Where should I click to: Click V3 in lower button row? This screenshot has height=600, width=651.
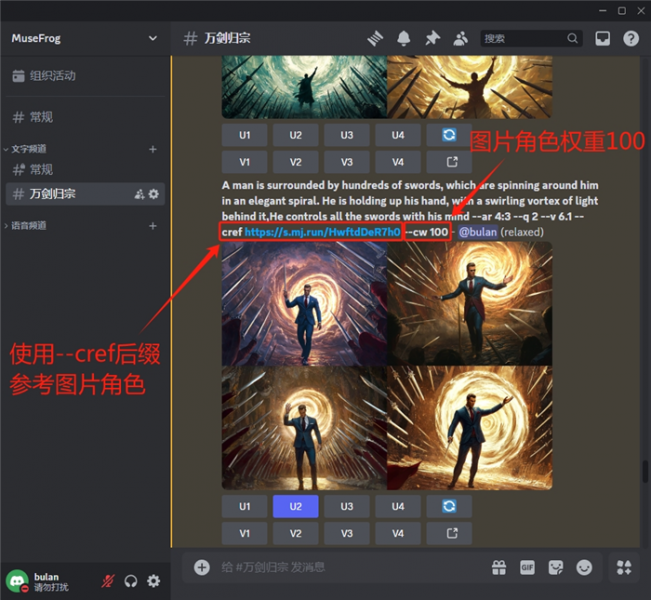click(x=347, y=533)
